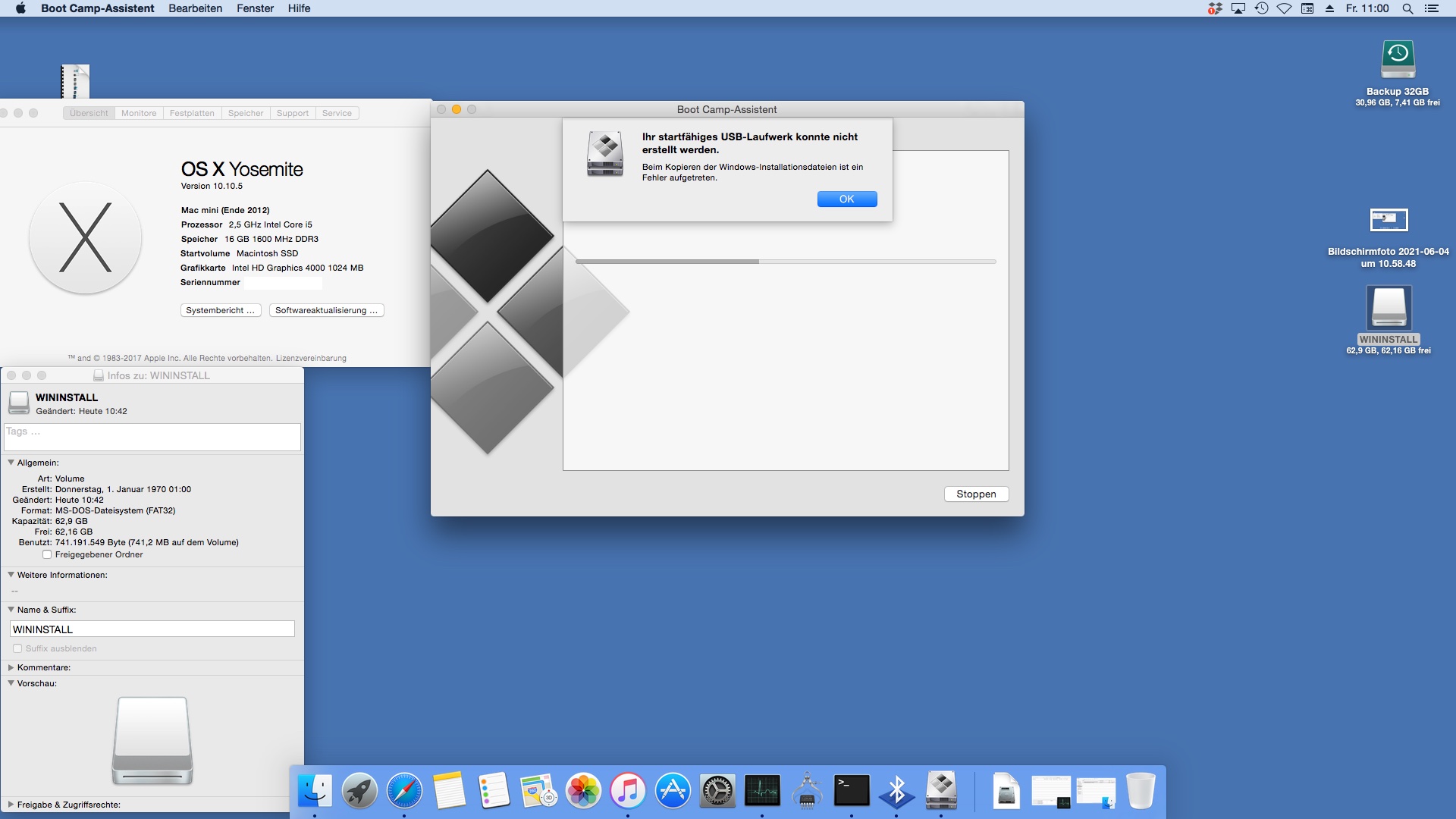1456x819 pixels.
Task: Open Terminal from the Dock
Action: click(x=852, y=790)
